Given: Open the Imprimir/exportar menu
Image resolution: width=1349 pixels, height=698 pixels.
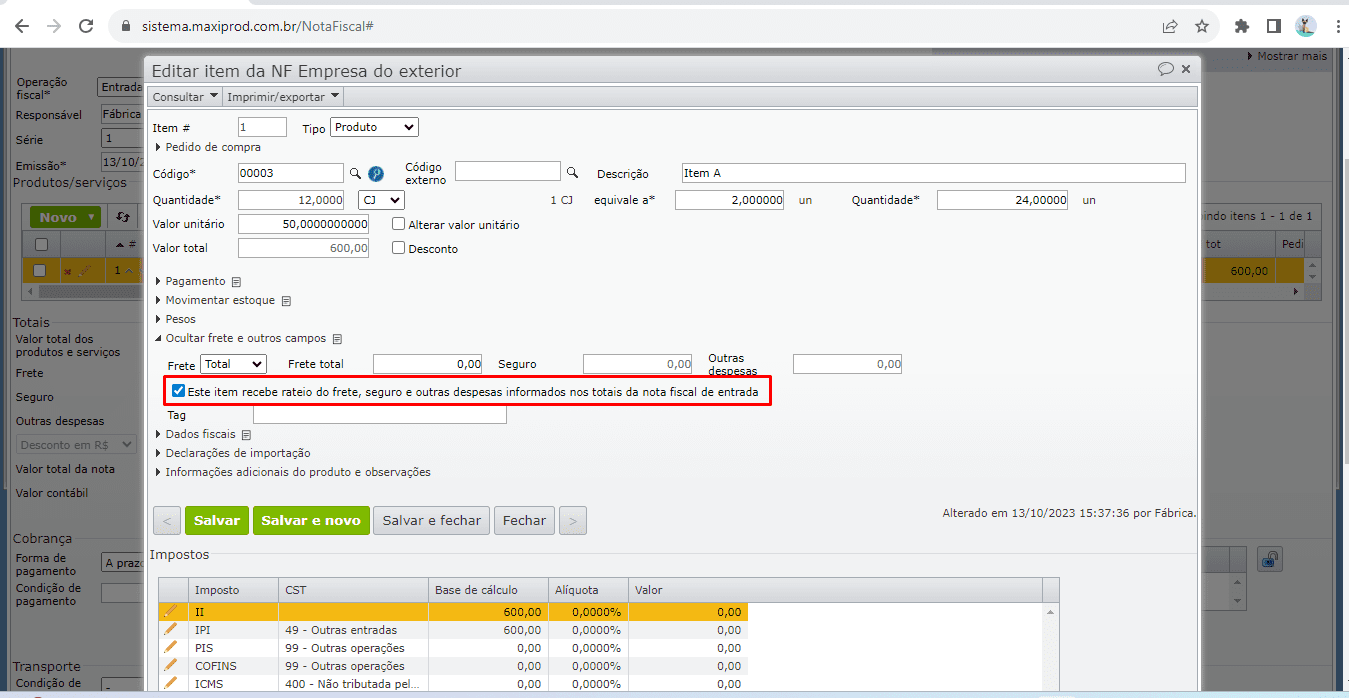Looking at the screenshot, I should tap(283, 97).
